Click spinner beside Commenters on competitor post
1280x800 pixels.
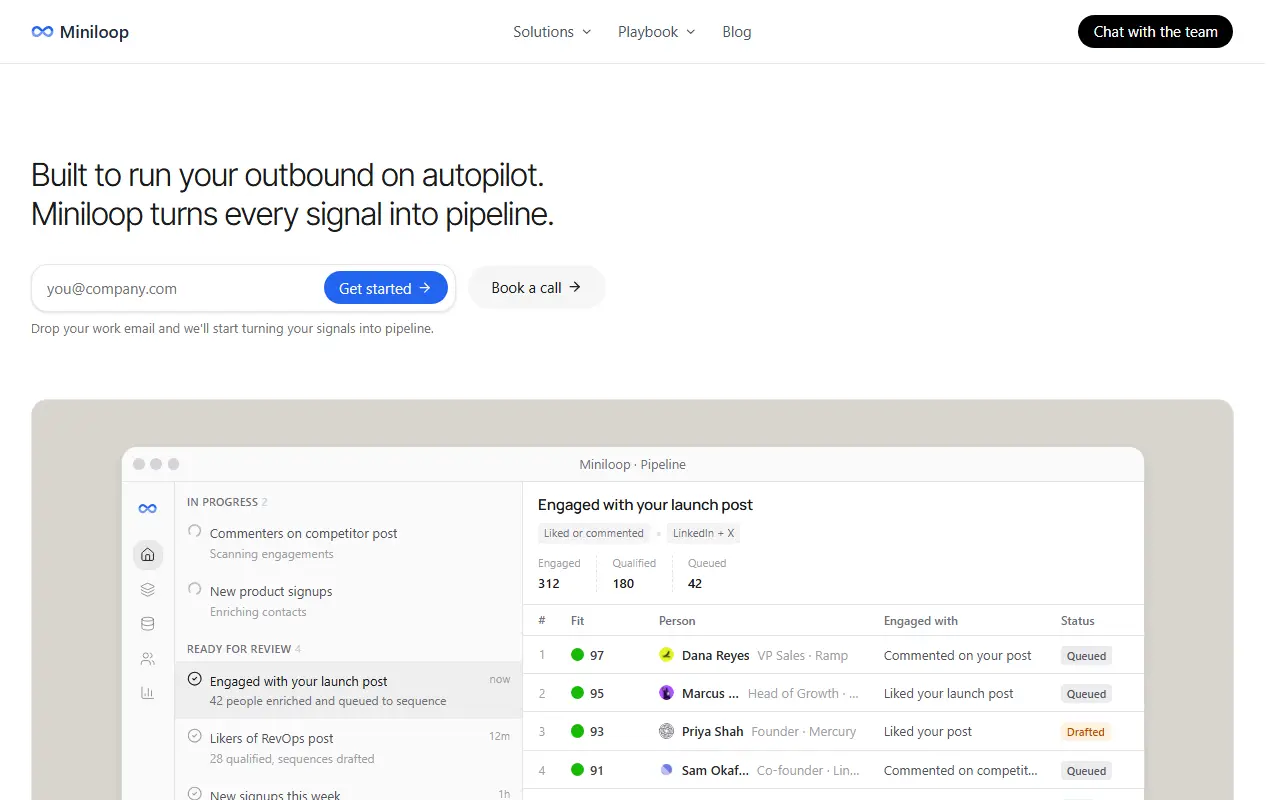tap(195, 532)
